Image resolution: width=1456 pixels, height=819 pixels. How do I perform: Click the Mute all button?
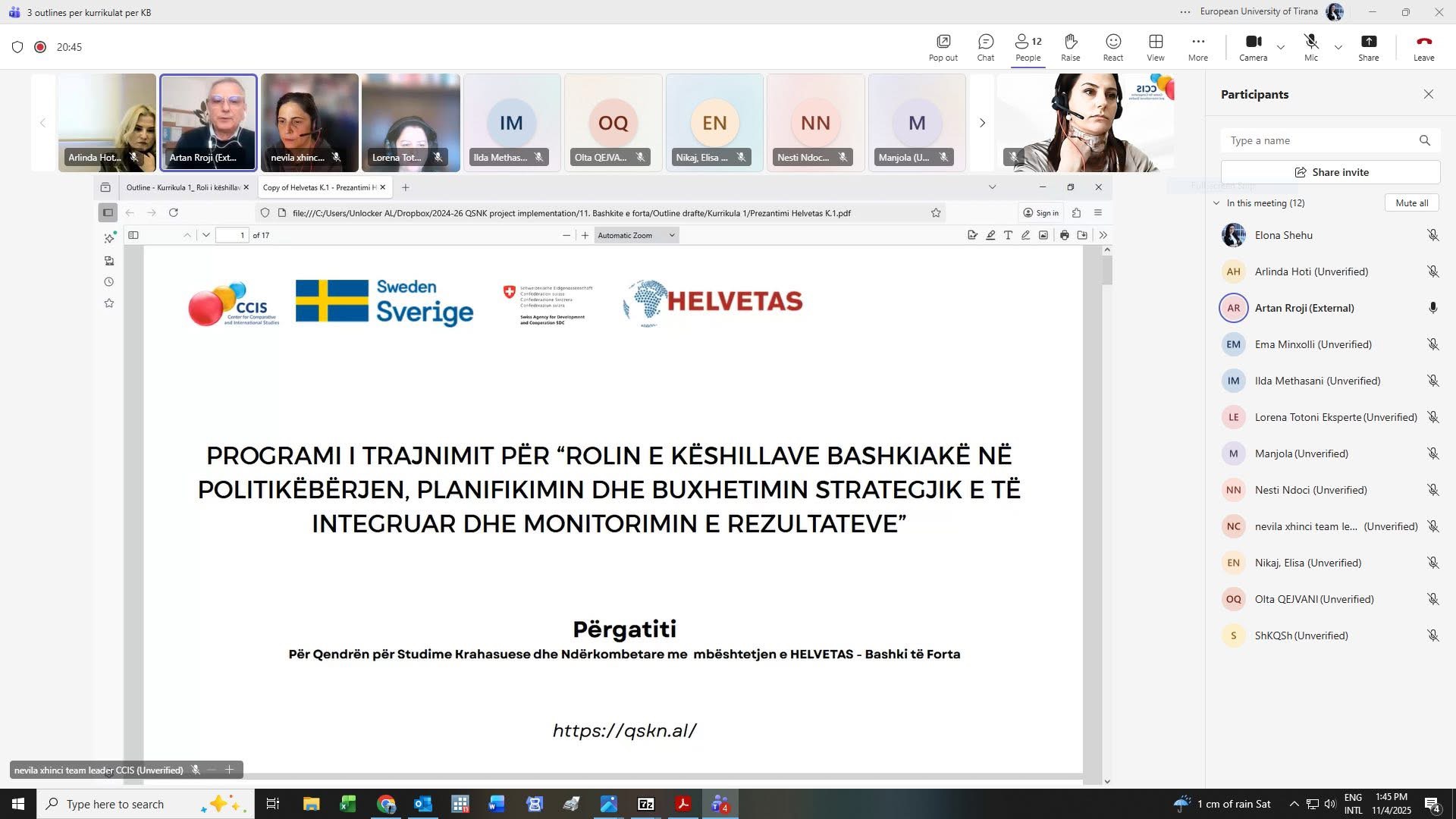[x=1411, y=203]
